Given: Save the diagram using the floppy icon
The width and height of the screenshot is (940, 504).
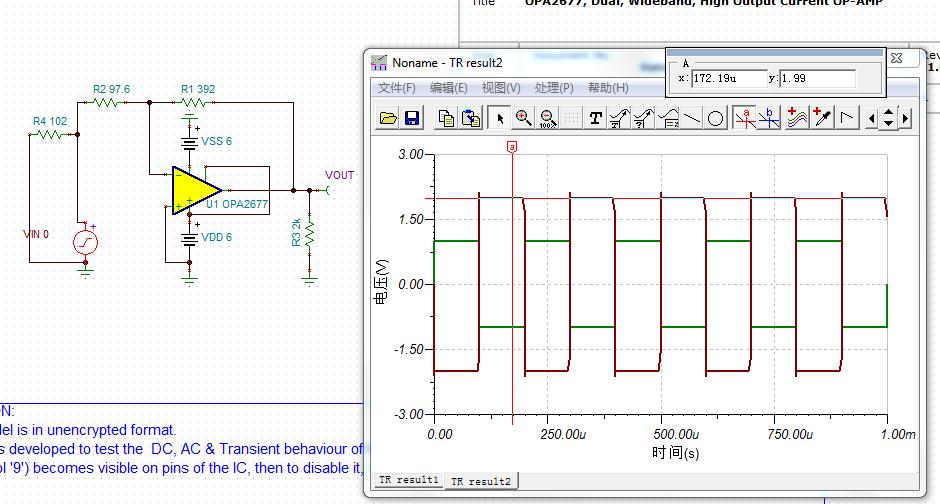Looking at the screenshot, I should [412, 118].
